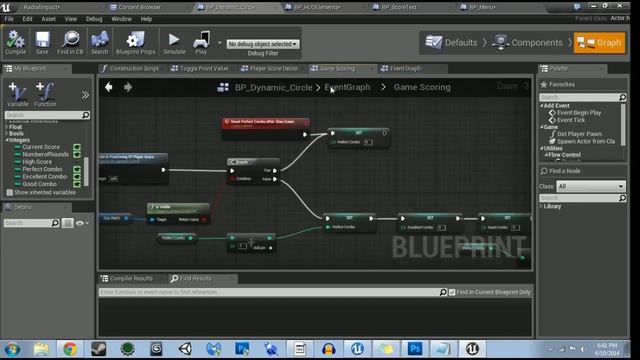Viewport: 640px width, 360px height.
Task: Open Photoshop from the taskbar
Action: pos(415,349)
